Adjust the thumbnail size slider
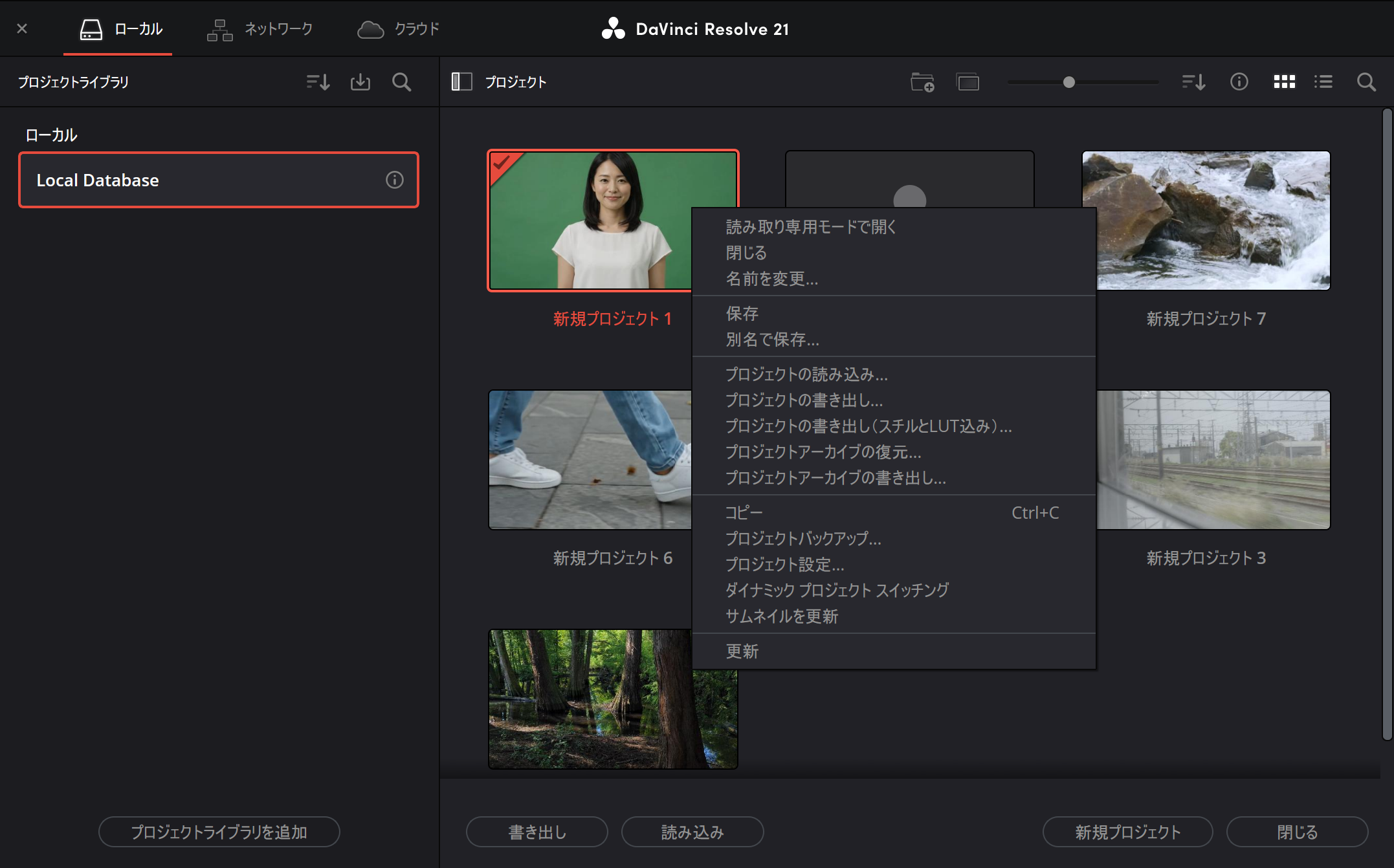 pyautogui.click(x=1068, y=82)
